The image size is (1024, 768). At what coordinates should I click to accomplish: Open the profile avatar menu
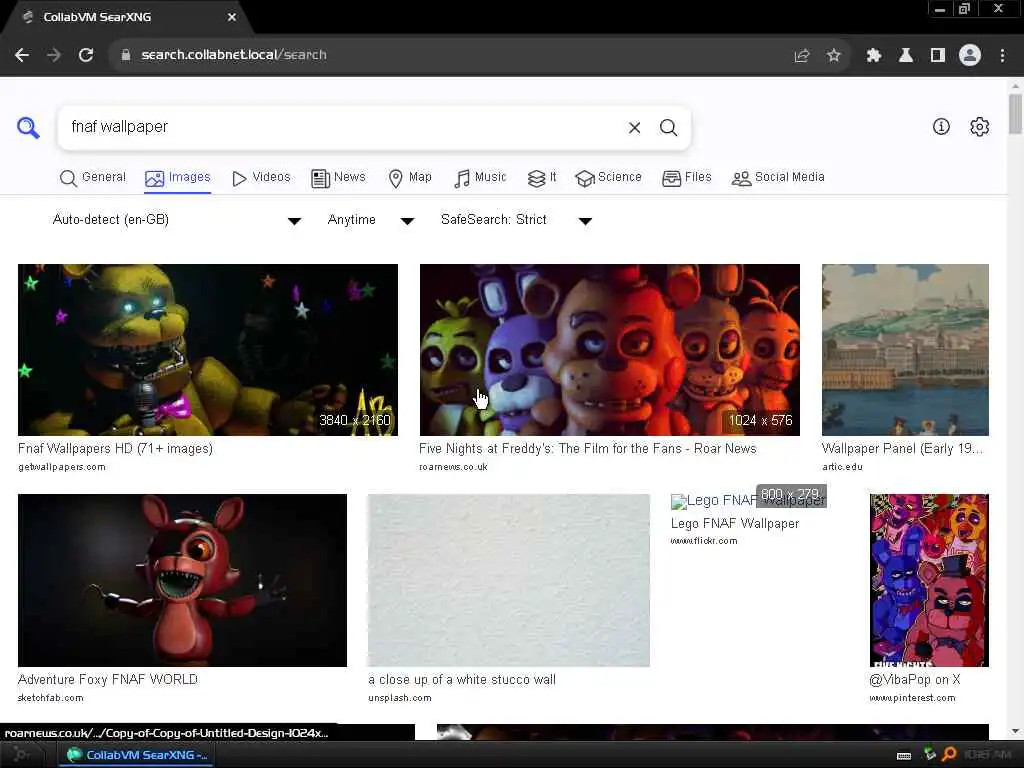pyautogui.click(x=970, y=55)
